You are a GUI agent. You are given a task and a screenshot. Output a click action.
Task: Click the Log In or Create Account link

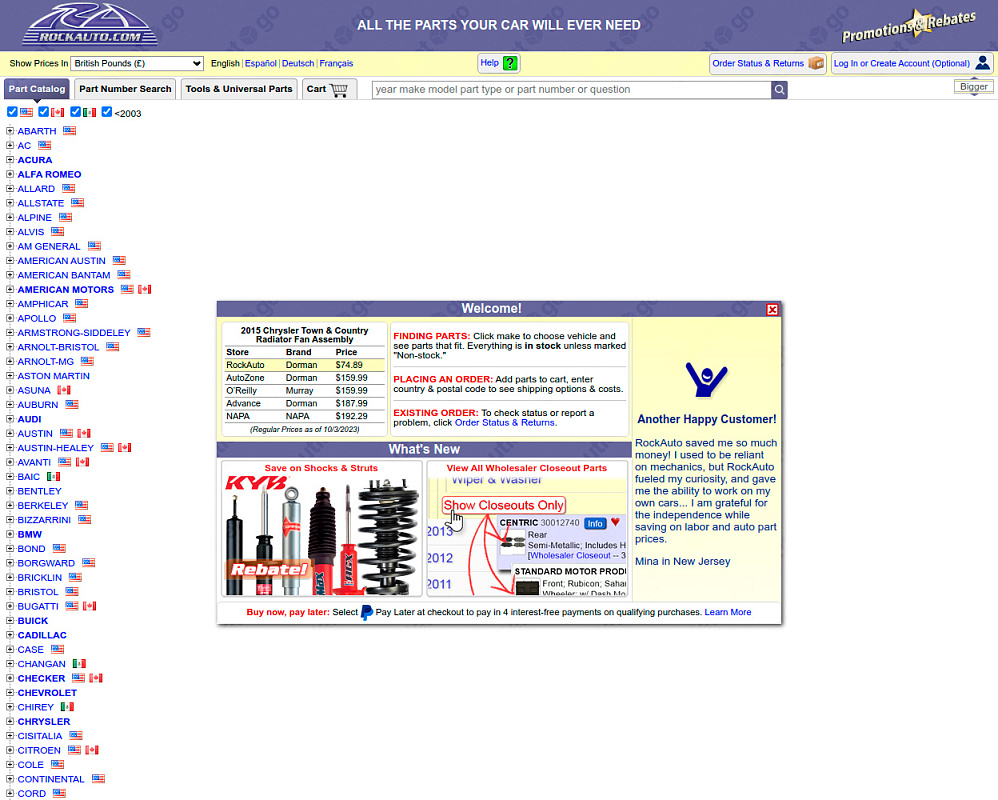click(901, 64)
